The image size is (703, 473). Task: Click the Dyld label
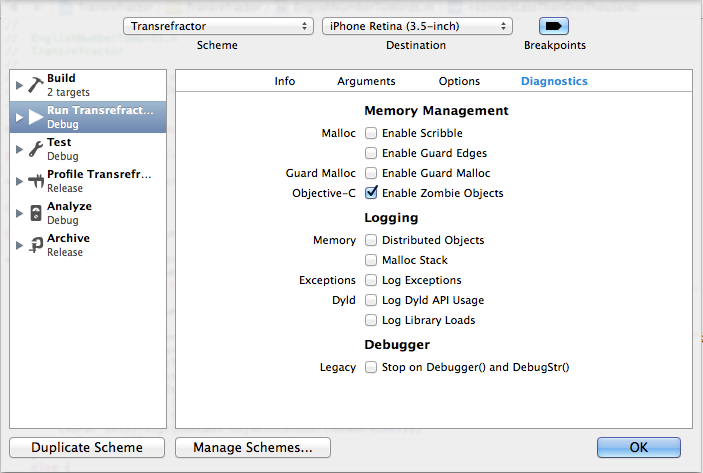343,300
